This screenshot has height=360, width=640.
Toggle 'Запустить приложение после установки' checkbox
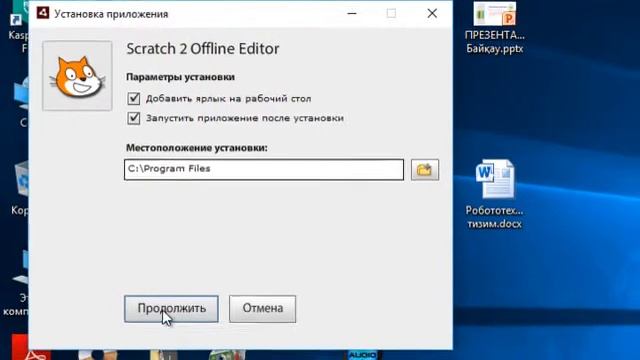134,118
